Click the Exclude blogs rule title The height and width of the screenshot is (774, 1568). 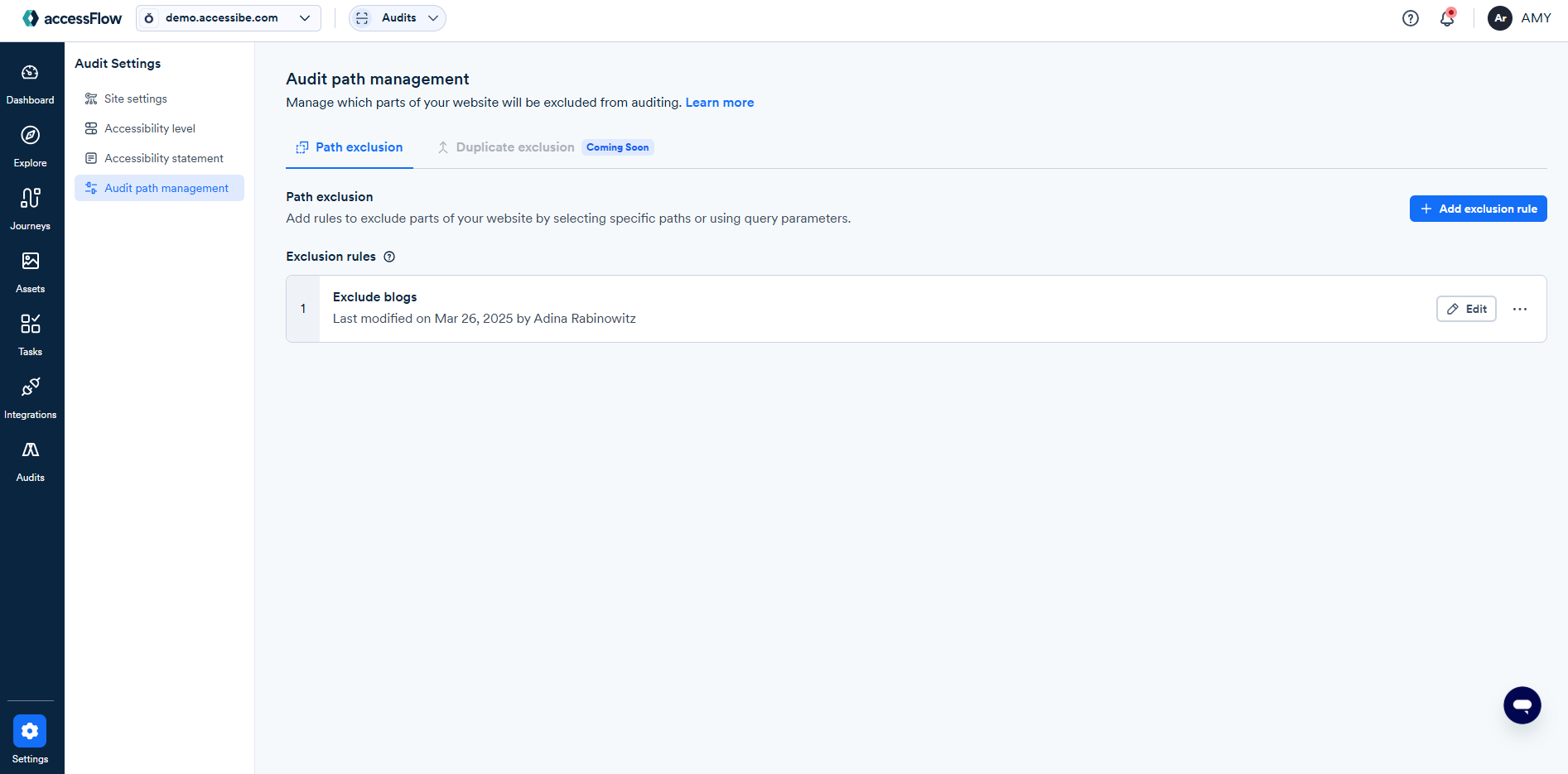pos(374,297)
